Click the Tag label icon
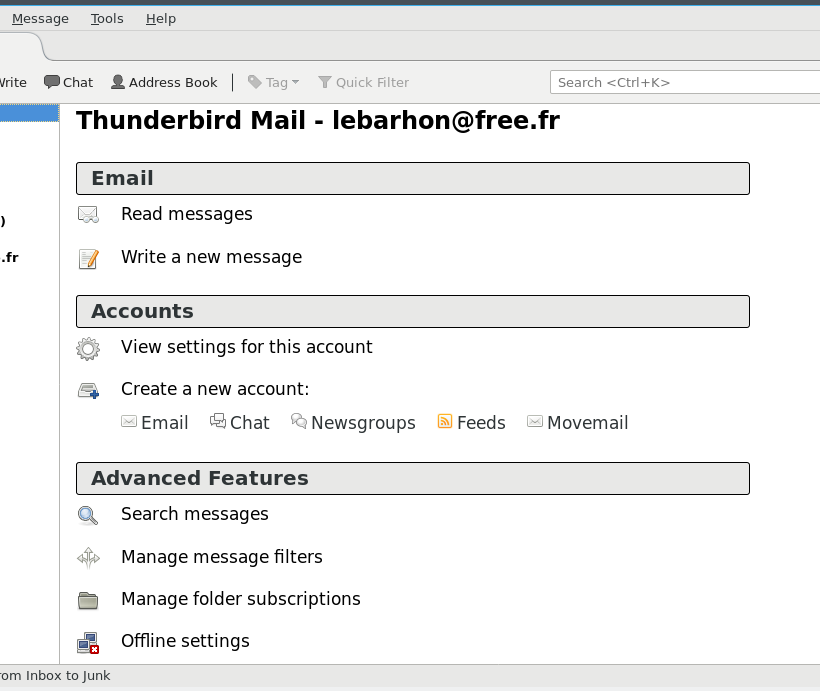 [255, 82]
